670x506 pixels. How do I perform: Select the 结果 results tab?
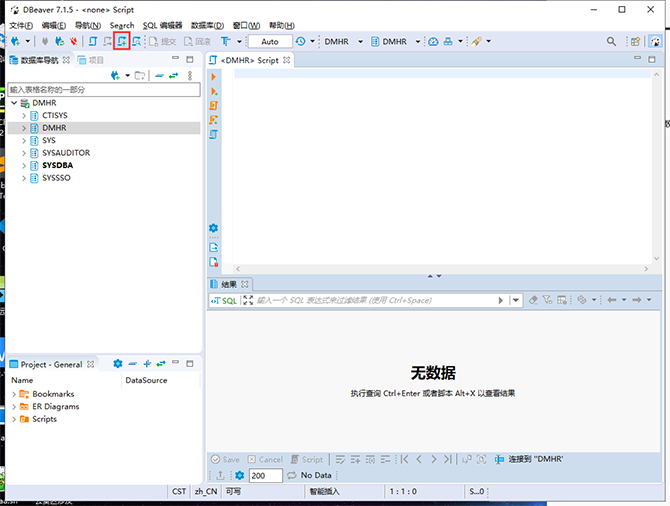pos(229,284)
